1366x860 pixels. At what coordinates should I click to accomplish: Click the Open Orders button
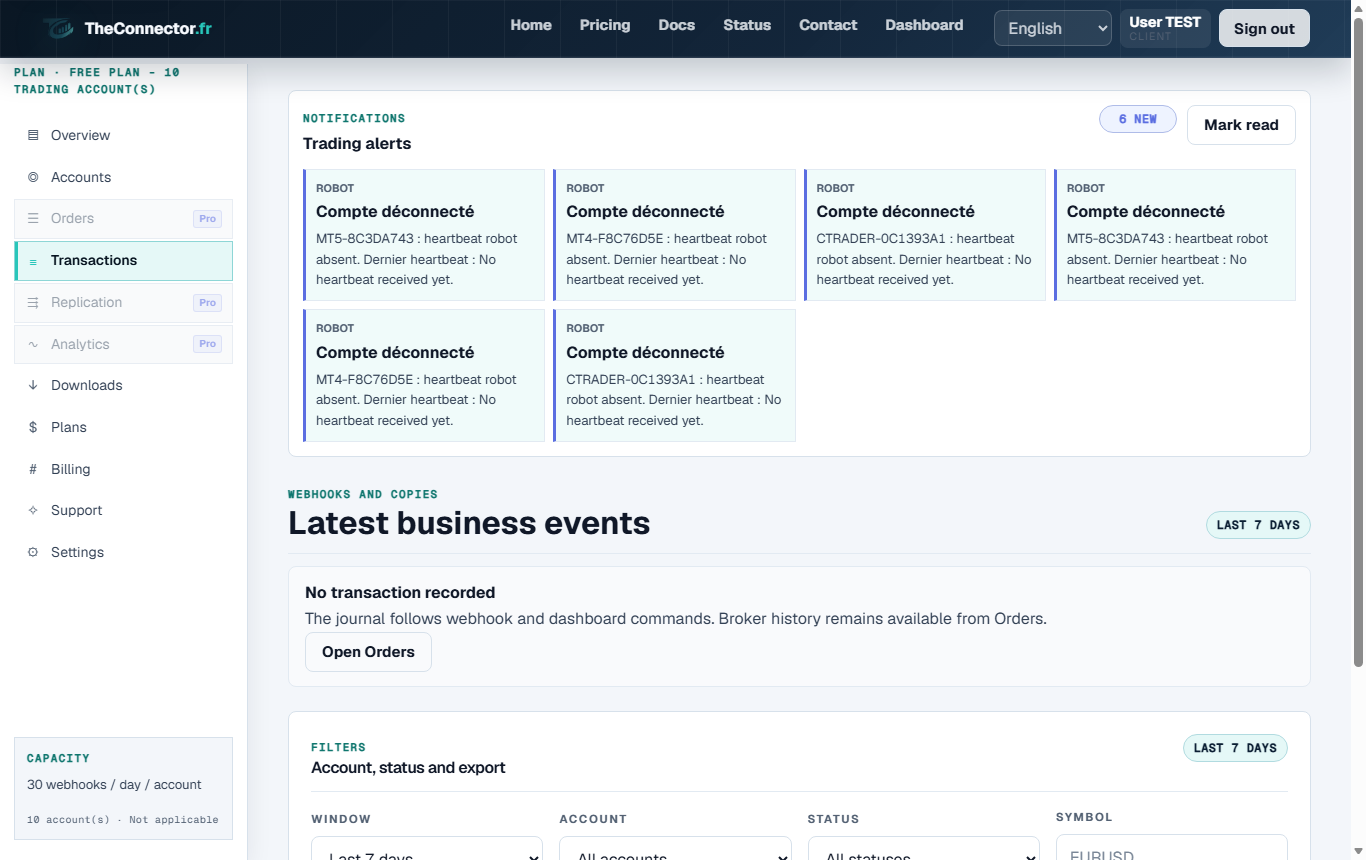tap(368, 652)
